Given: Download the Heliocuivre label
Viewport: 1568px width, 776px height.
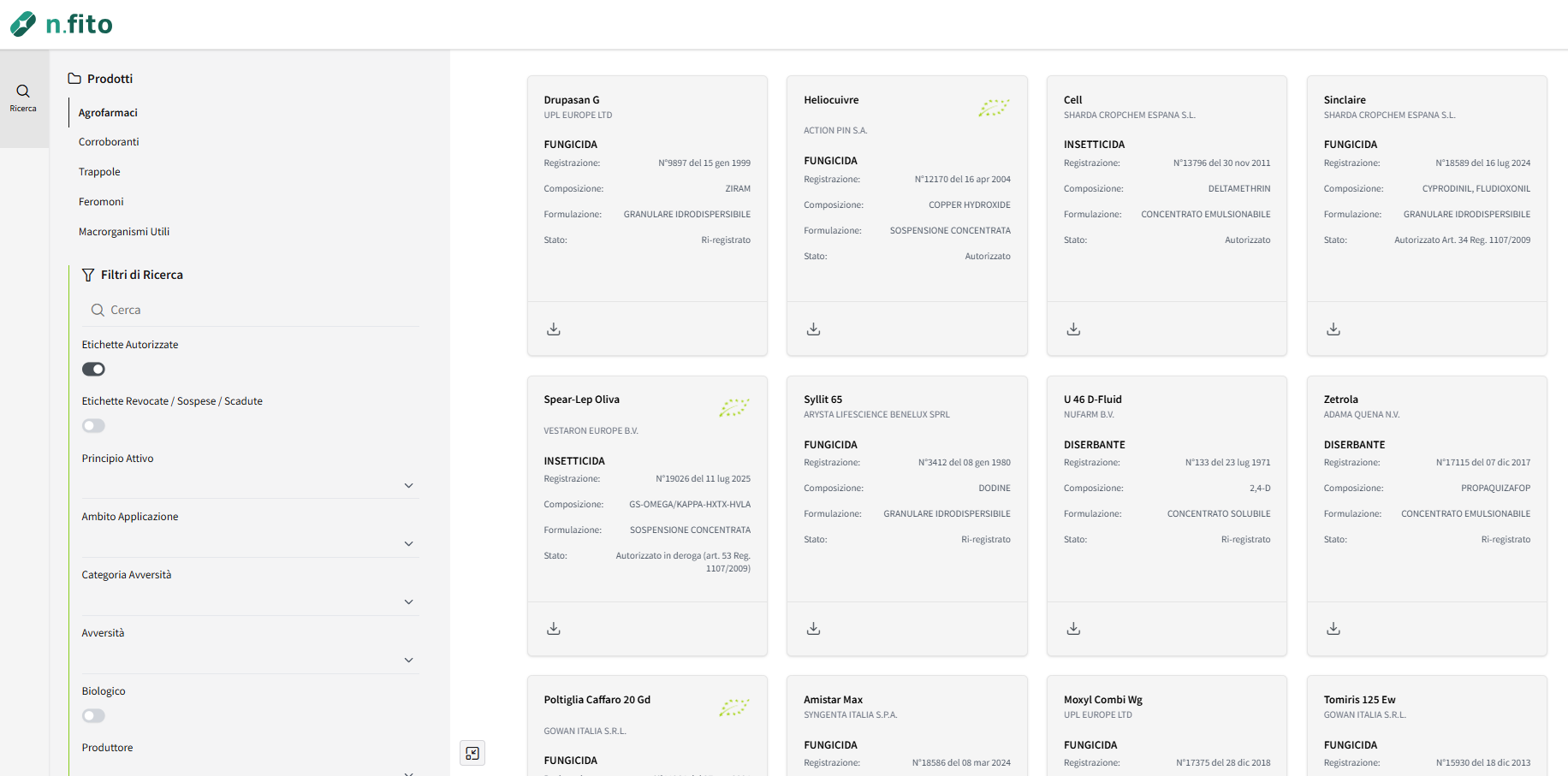Looking at the screenshot, I should coord(814,329).
